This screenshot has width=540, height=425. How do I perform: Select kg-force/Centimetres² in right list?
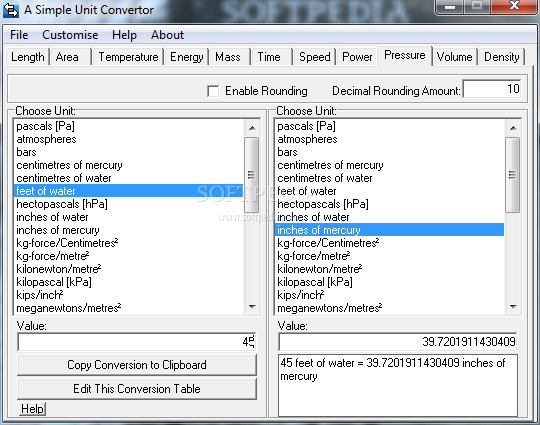pos(390,243)
